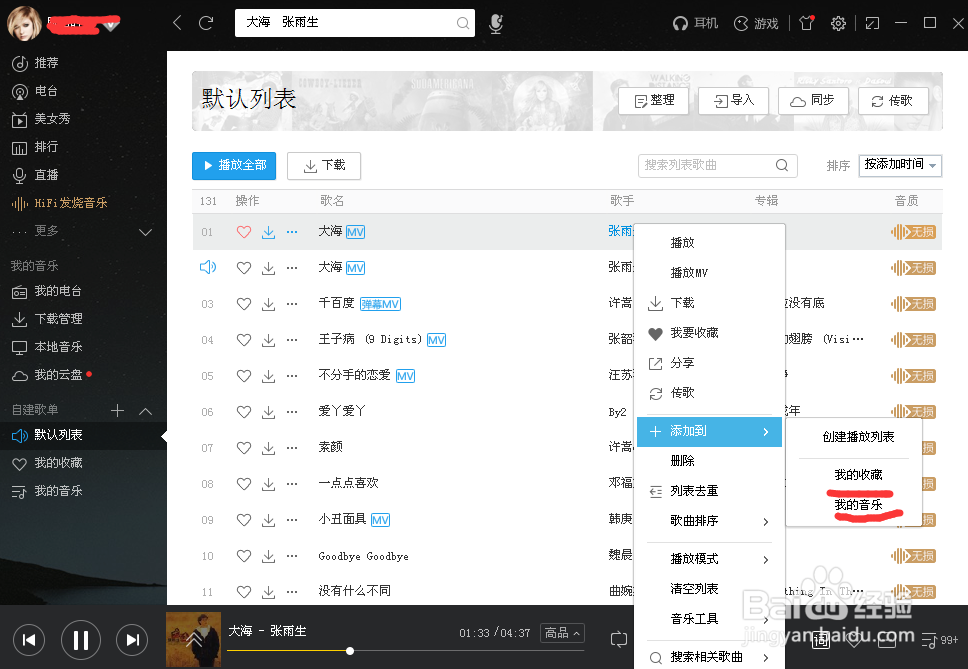Download the 千百度 track

[x=269, y=304]
